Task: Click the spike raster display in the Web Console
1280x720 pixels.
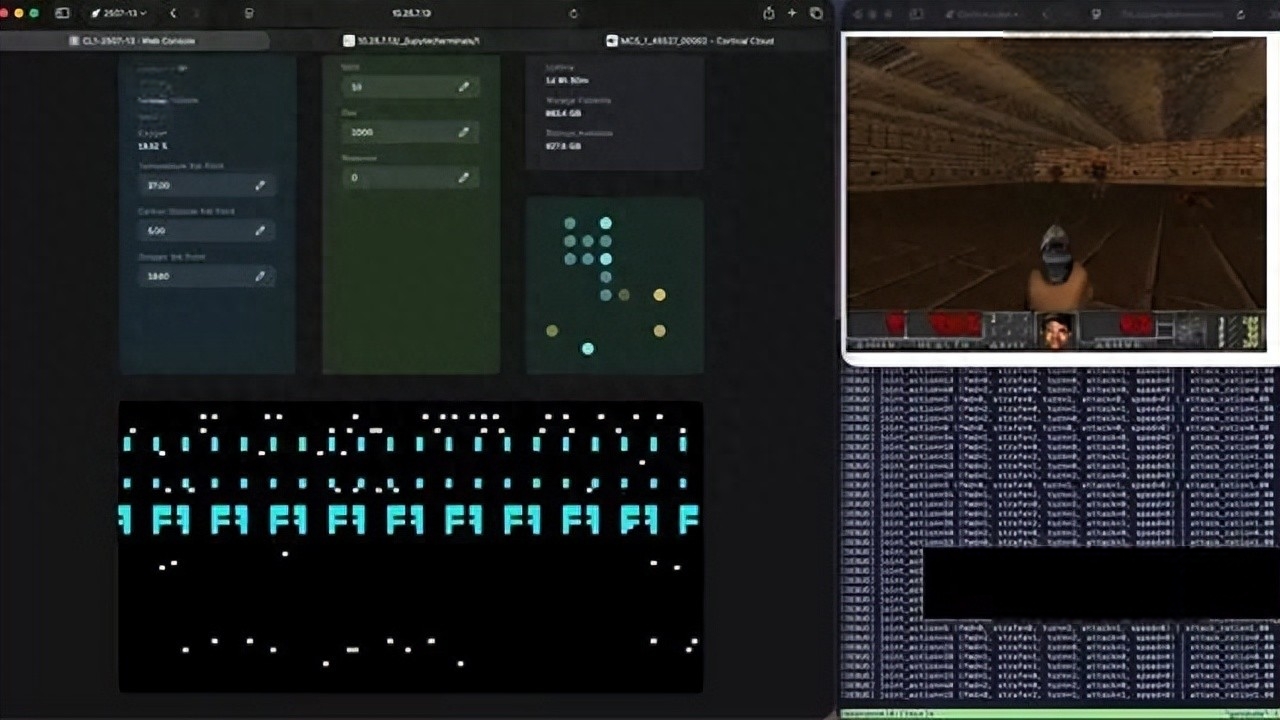Action: point(411,546)
